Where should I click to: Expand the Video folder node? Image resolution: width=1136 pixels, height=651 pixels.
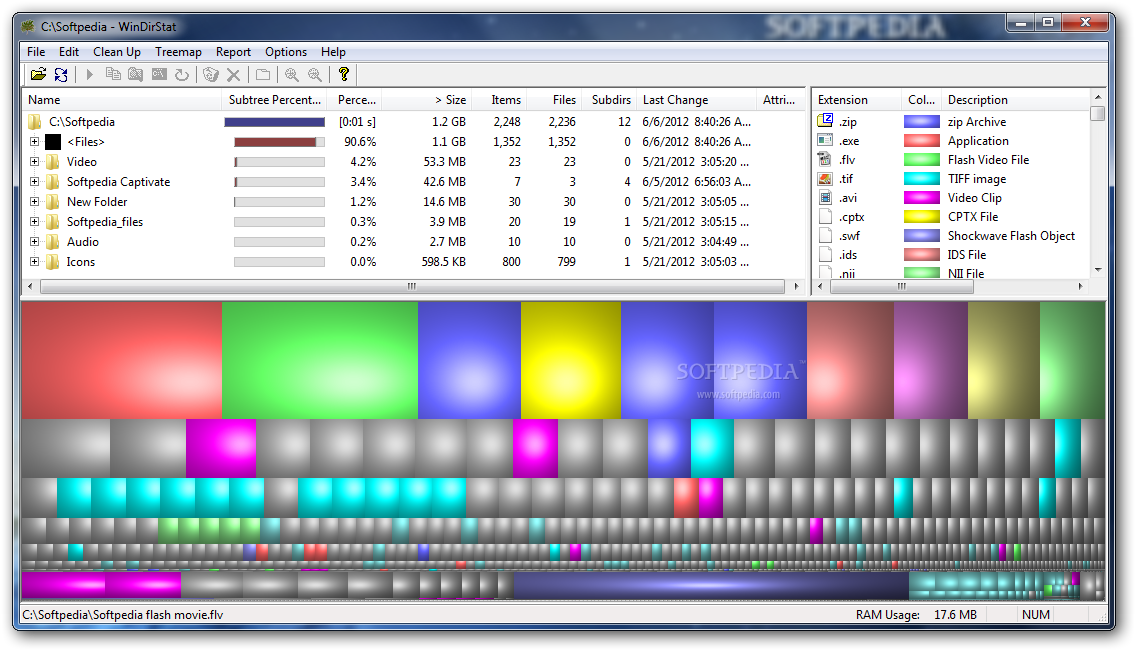[x=34, y=161]
